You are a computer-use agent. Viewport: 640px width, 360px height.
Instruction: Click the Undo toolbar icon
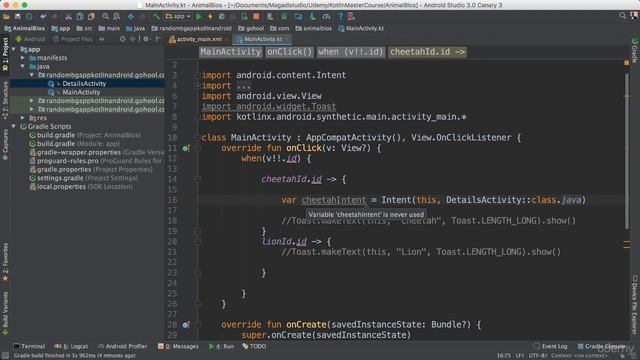(43, 17)
